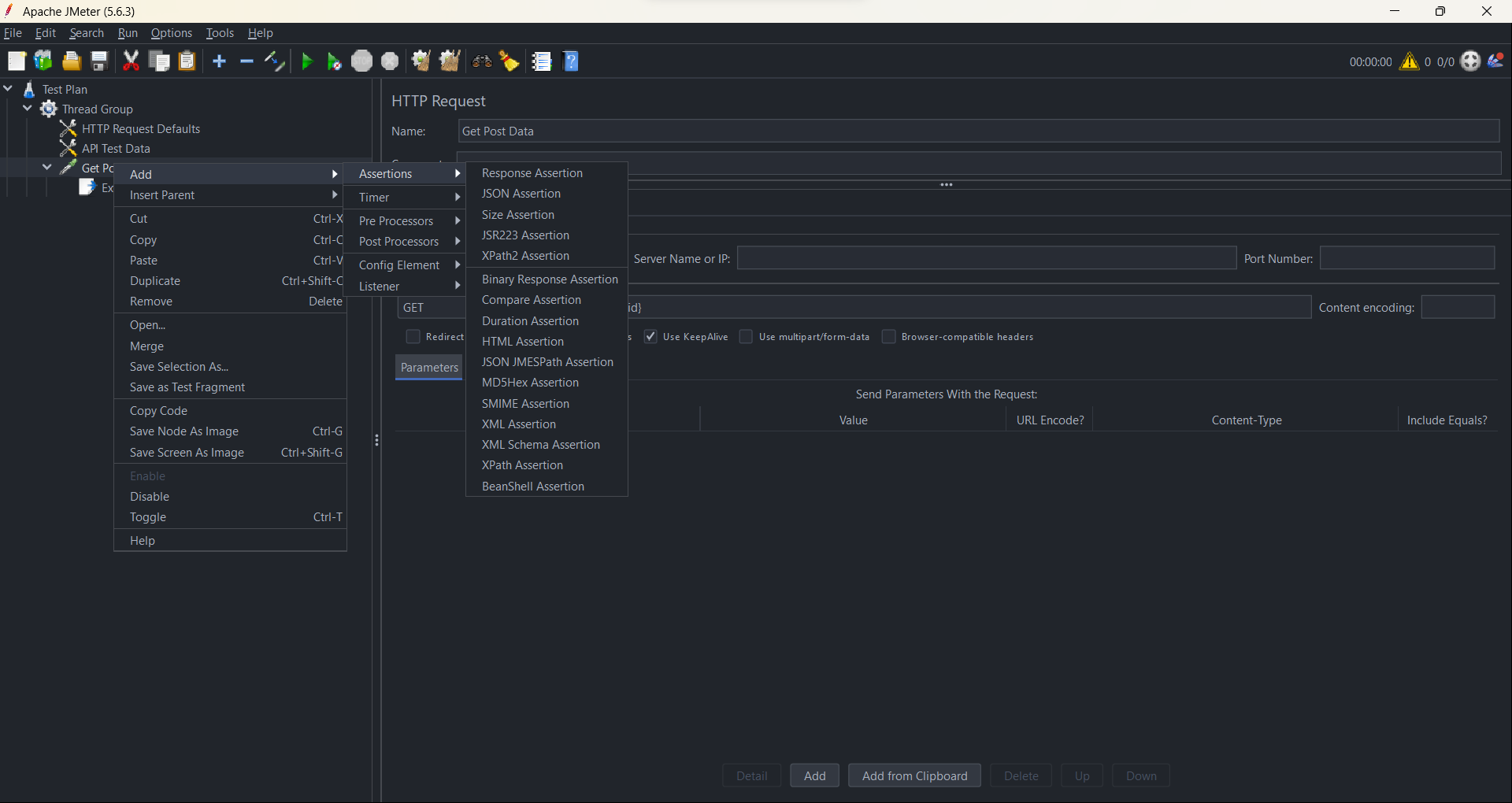Image resolution: width=1512 pixels, height=803 pixels.
Task: Click the Add from Clipboard button
Action: (x=914, y=775)
